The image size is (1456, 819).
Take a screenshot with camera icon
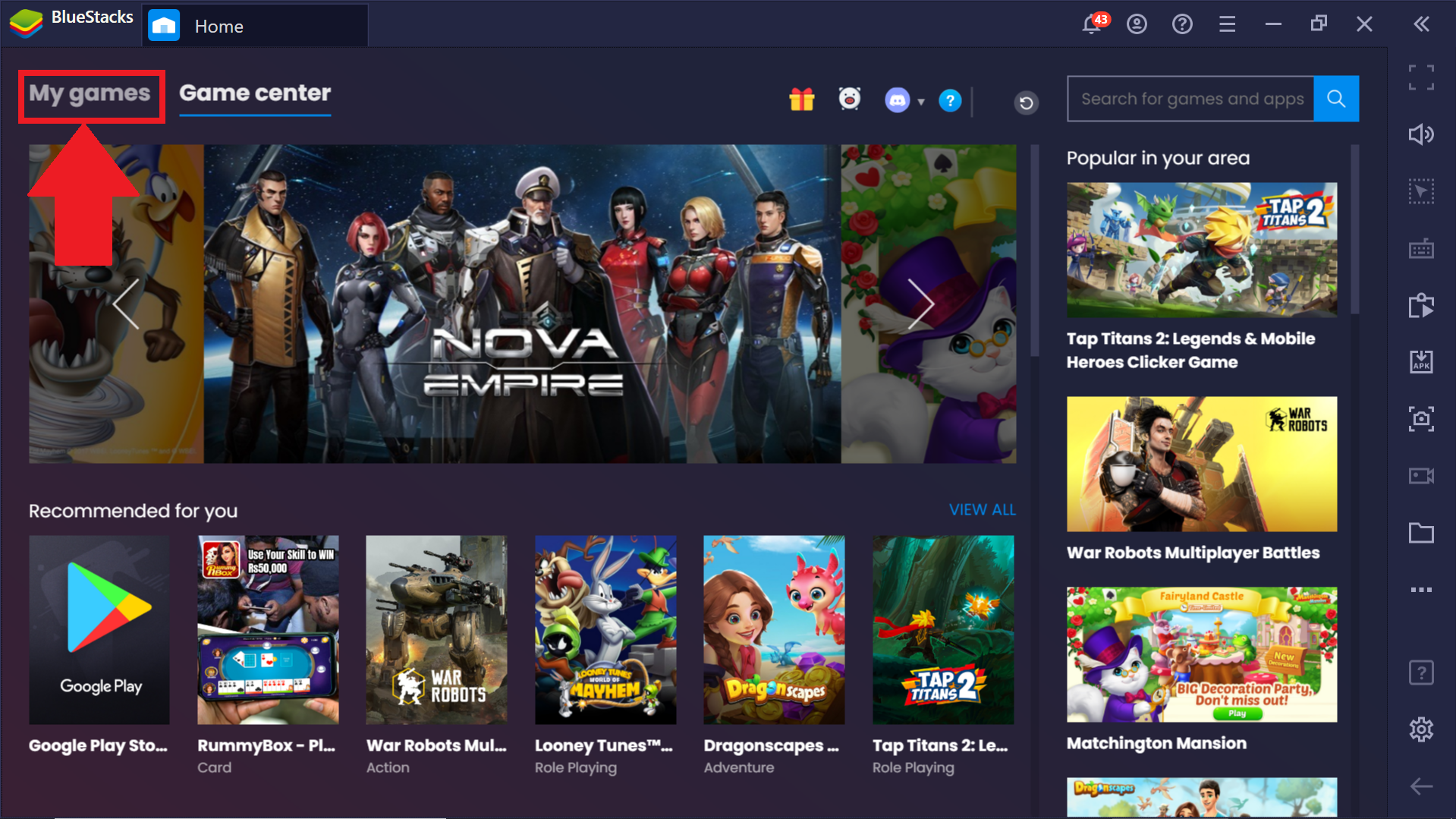coord(1421,419)
